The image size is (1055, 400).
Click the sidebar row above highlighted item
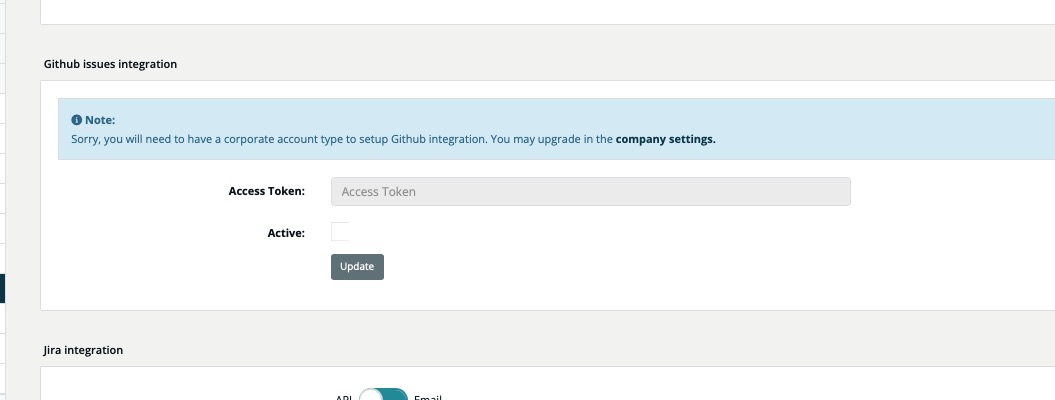2,259
